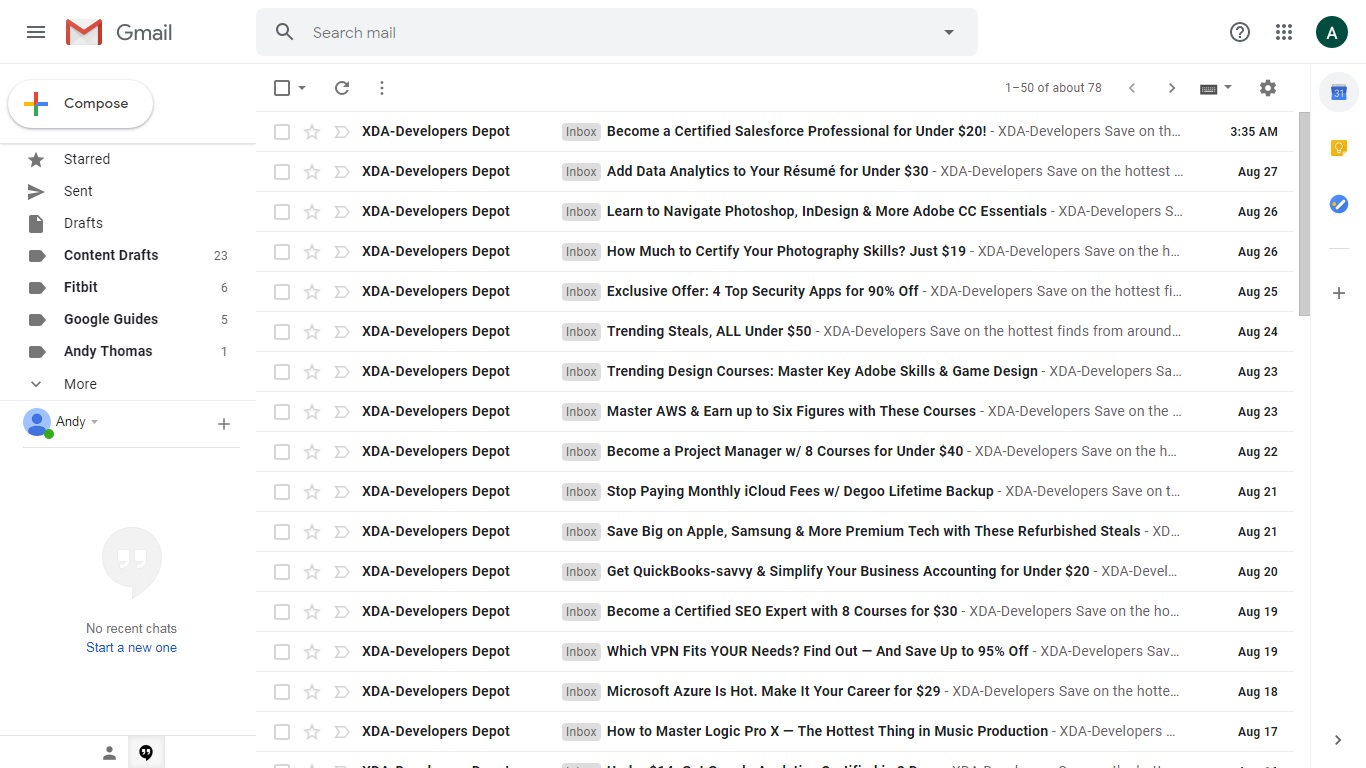The image size is (1366, 768).
Task: Go to older emails page
Action: pyautogui.click(x=1172, y=88)
